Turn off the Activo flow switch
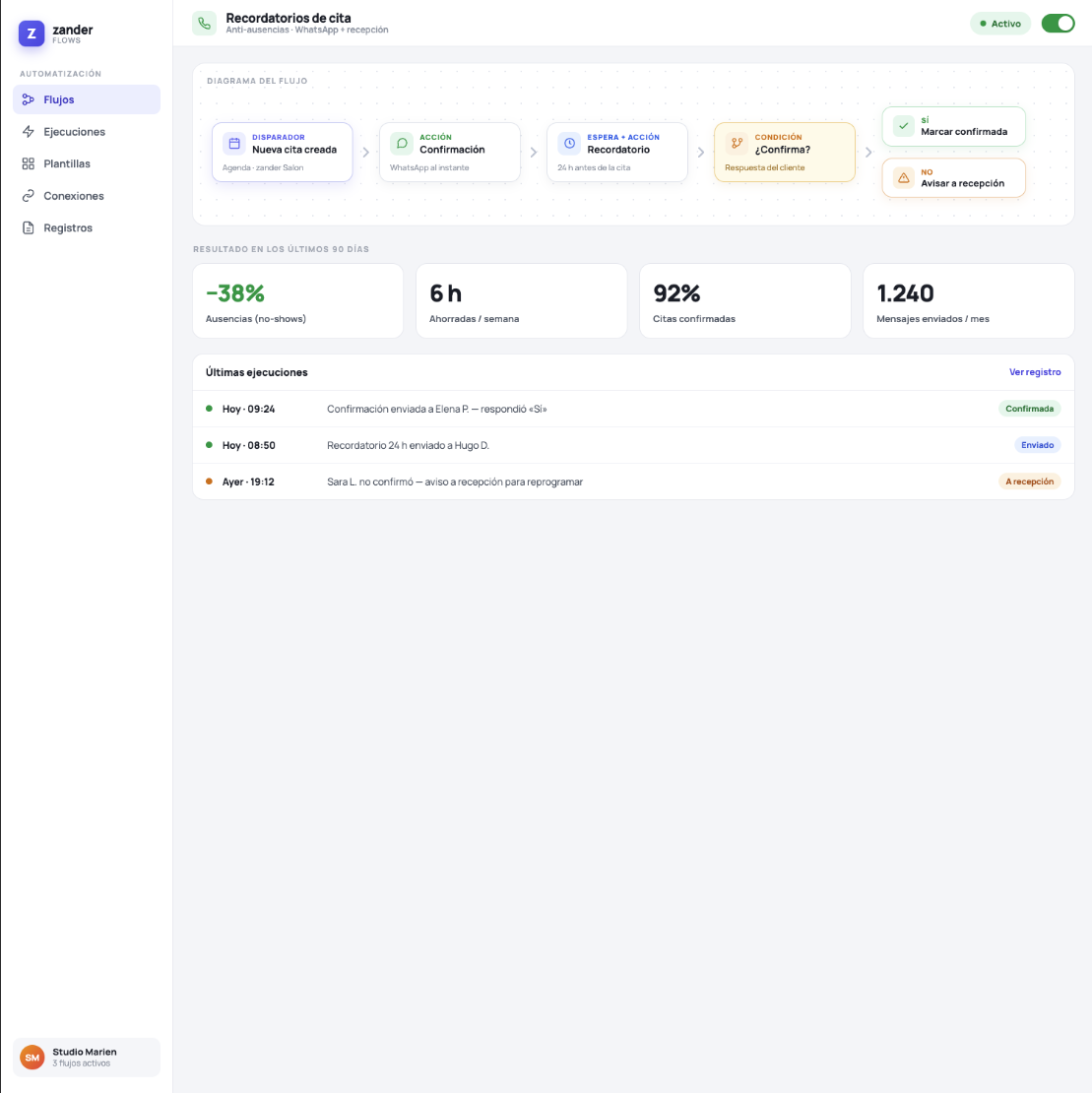 coord(1058,23)
